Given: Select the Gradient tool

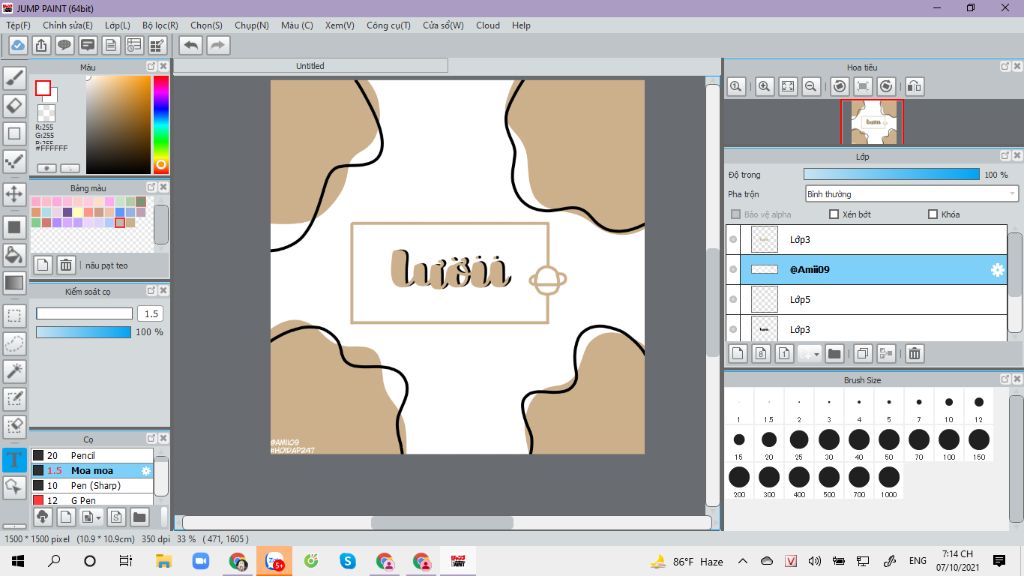Looking at the screenshot, I should click(14, 283).
